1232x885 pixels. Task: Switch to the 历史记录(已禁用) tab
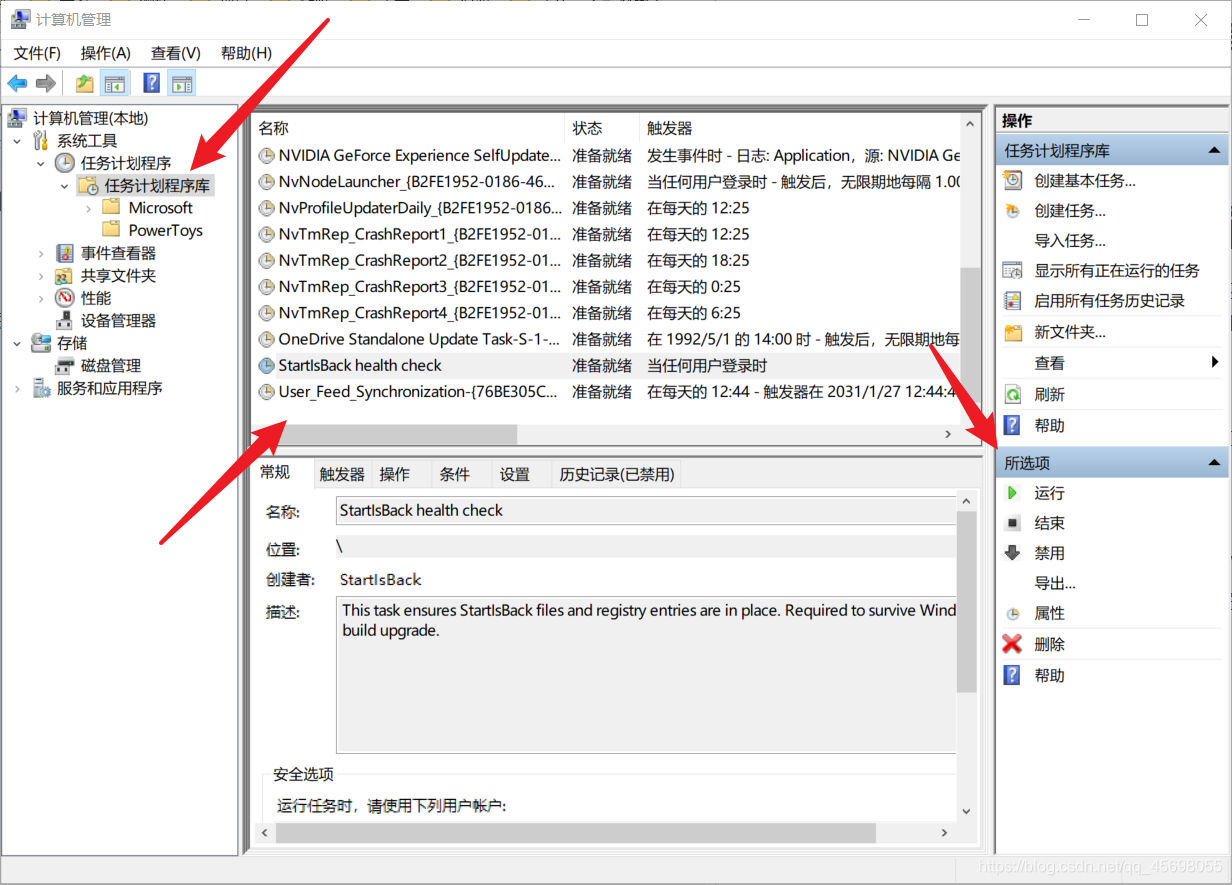coord(617,474)
